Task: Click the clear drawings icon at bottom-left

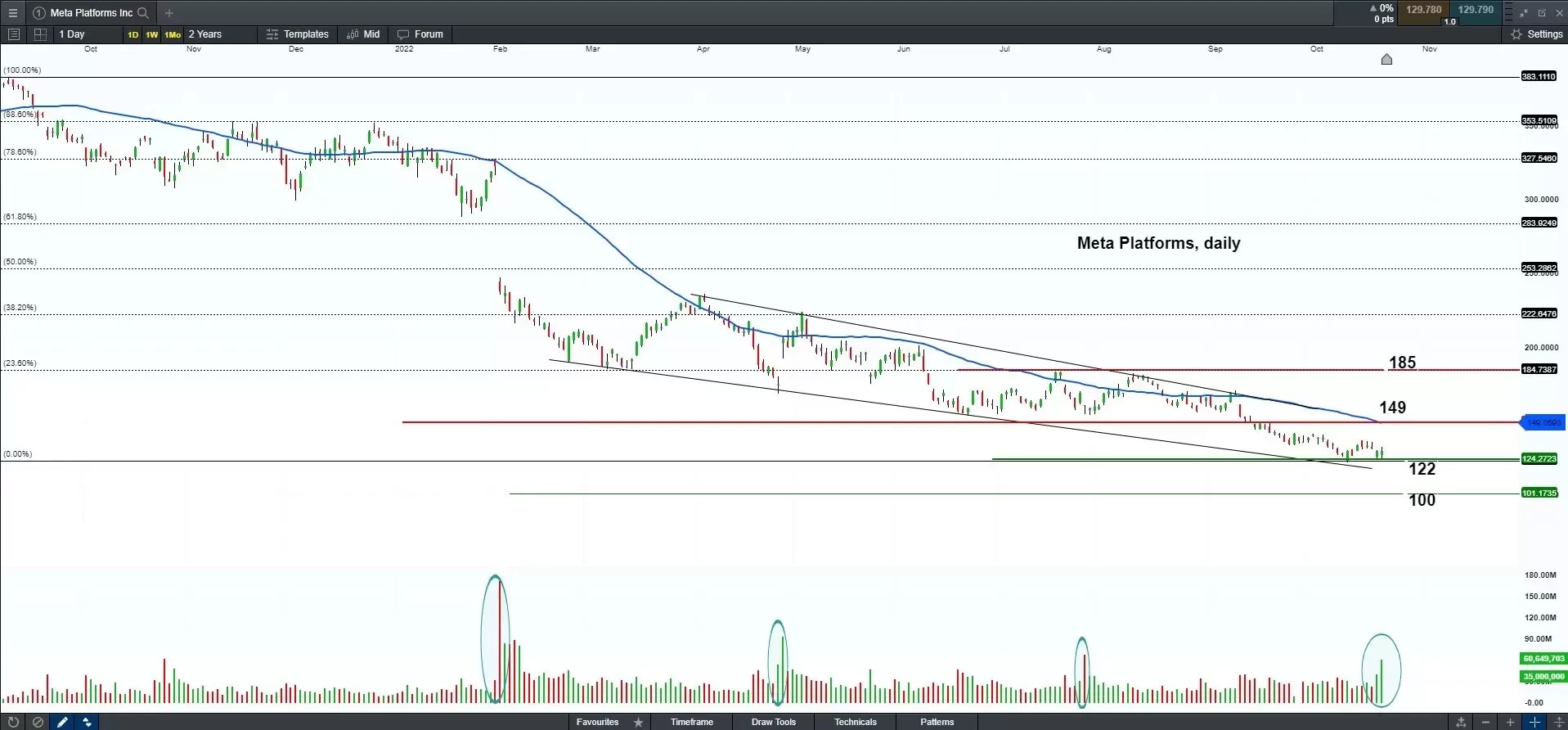Action: [x=38, y=722]
